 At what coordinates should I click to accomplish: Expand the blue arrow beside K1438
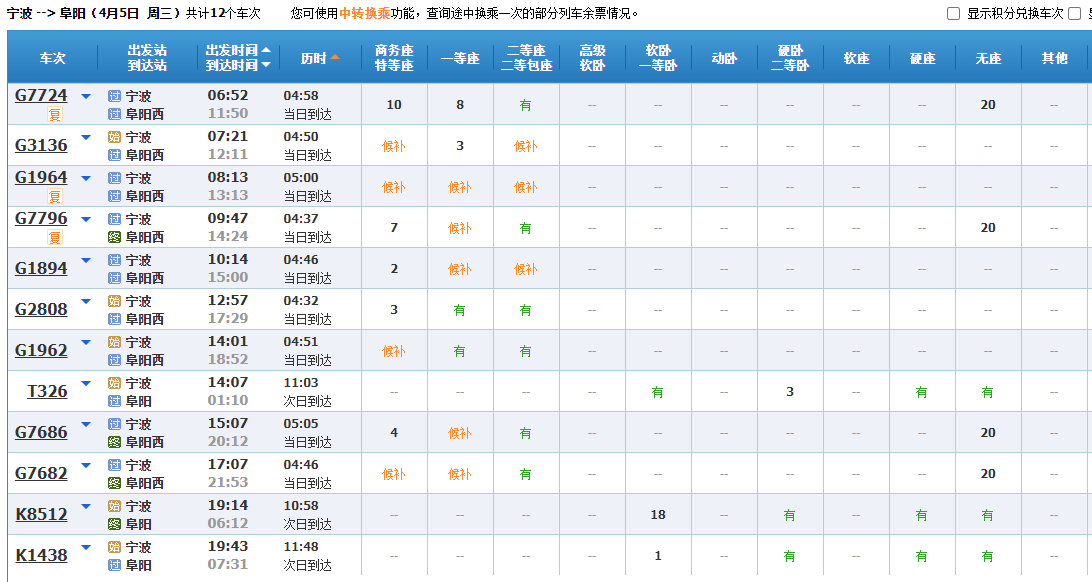pos(86,547)
